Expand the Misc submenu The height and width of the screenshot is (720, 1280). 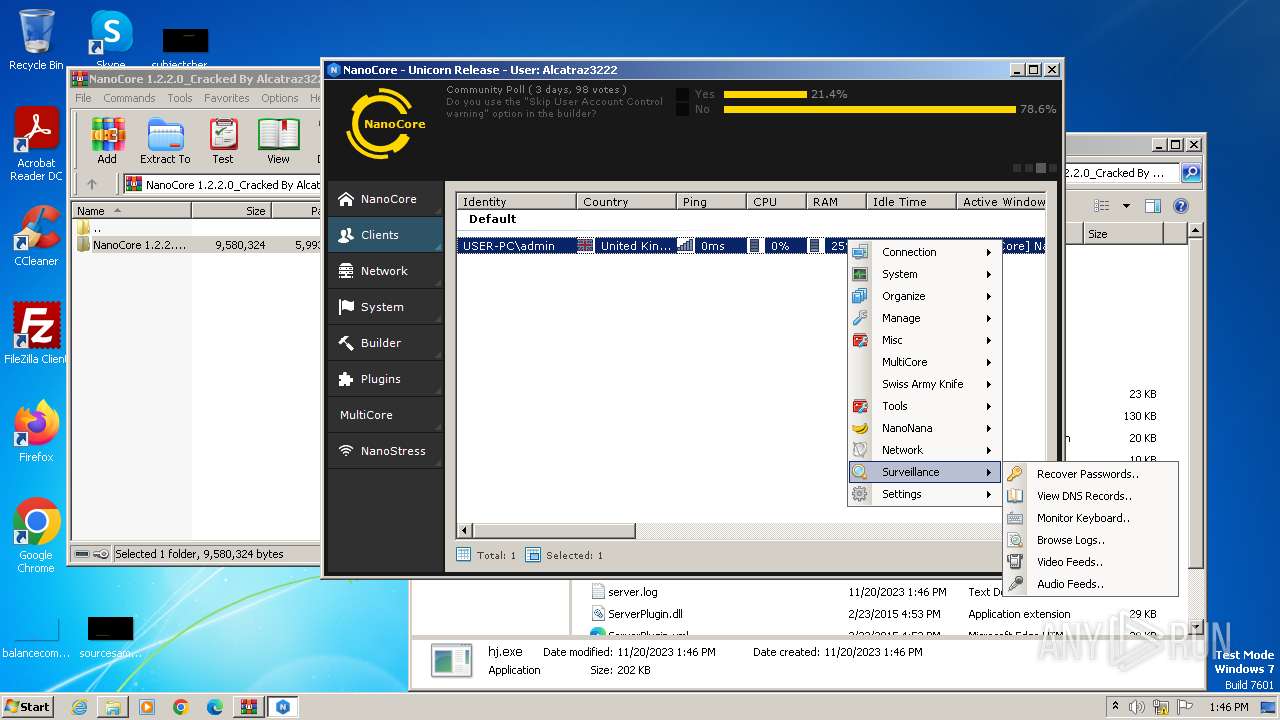[924, 340]
